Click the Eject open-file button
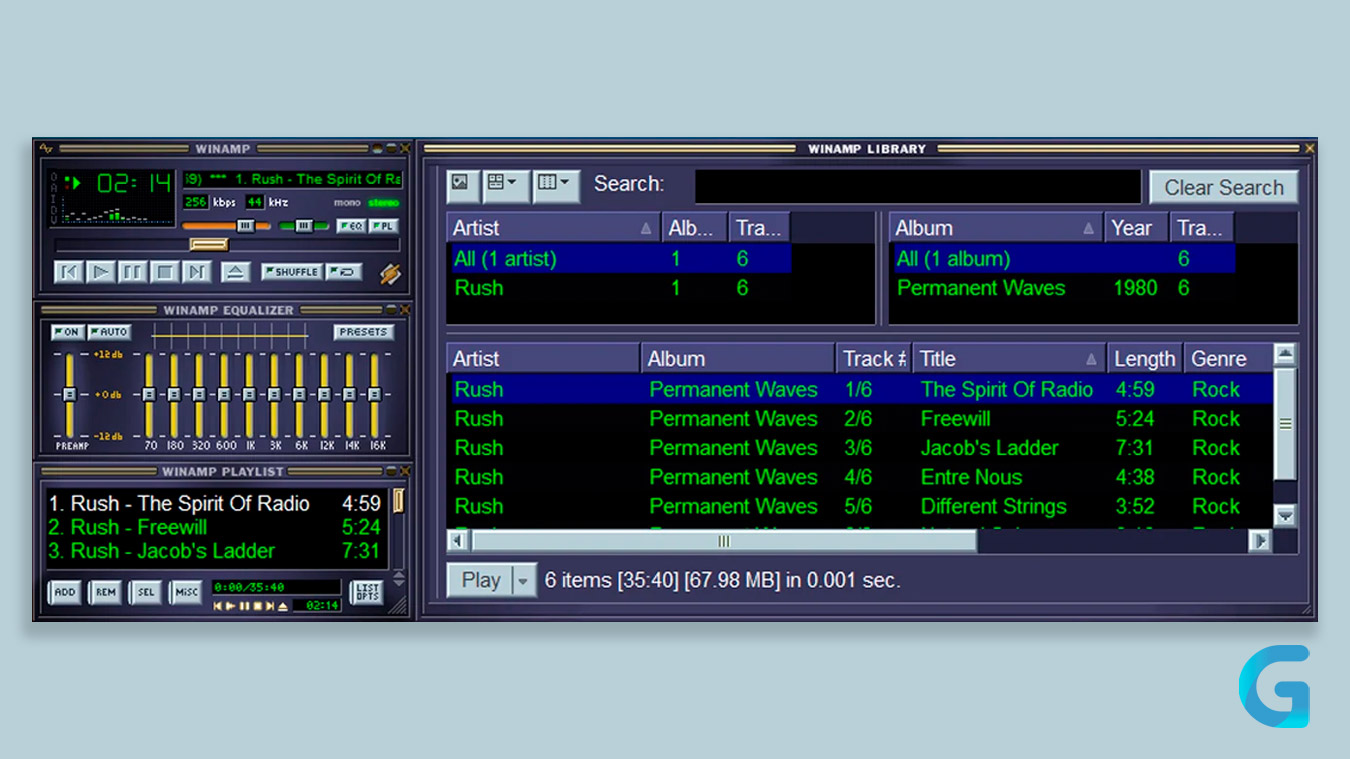 [235, 271]
